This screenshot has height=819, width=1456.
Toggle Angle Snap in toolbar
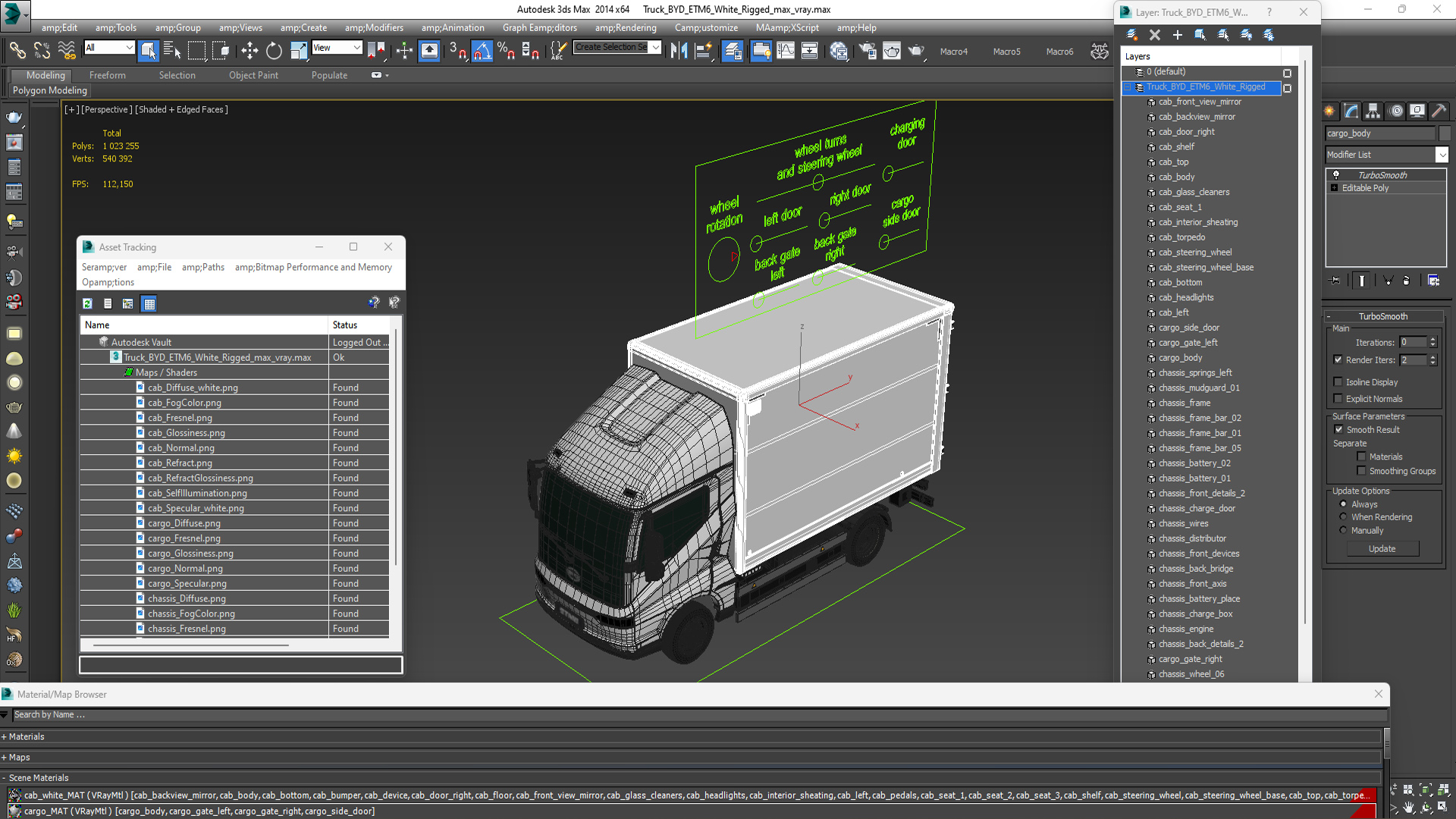(482, 51)
